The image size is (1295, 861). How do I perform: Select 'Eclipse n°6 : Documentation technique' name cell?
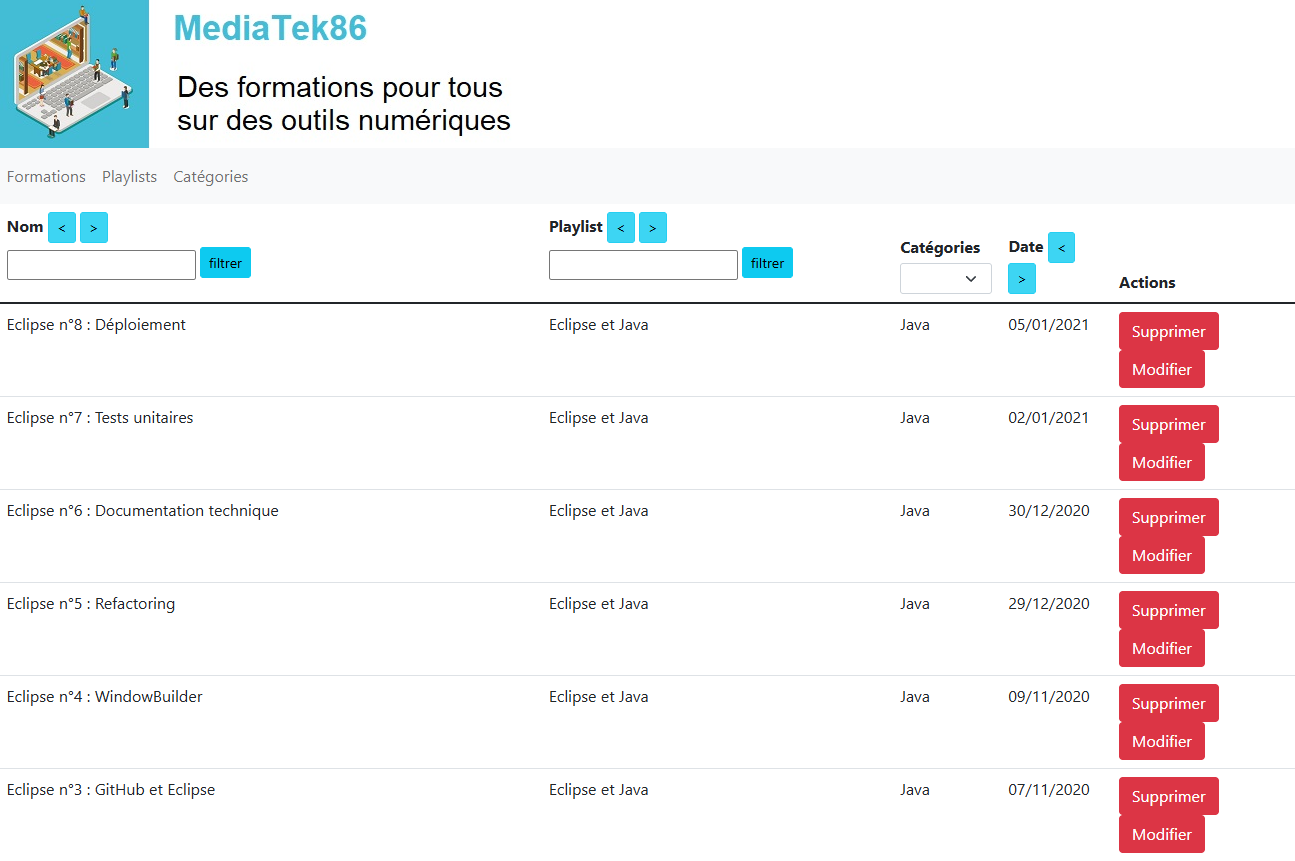click(143, 511)
